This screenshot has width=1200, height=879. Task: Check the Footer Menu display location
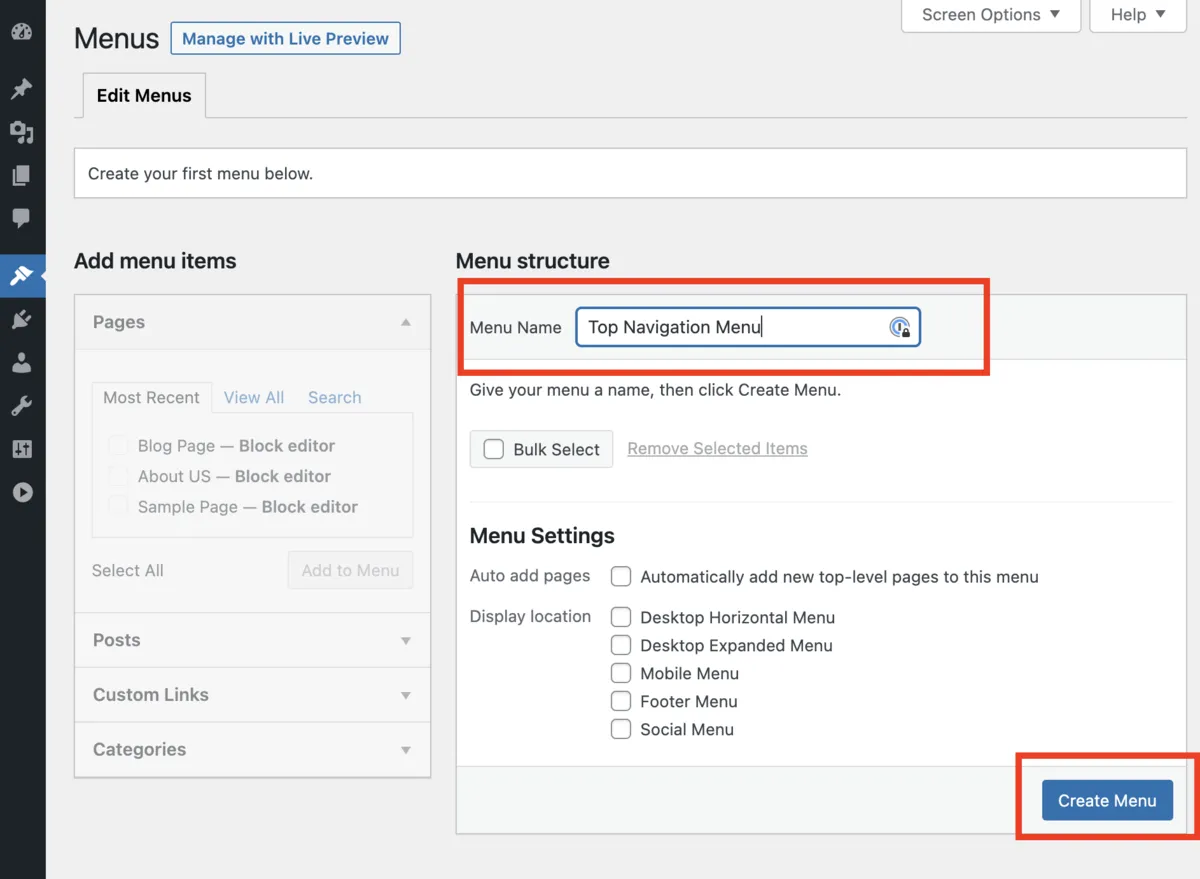(621, 701)
